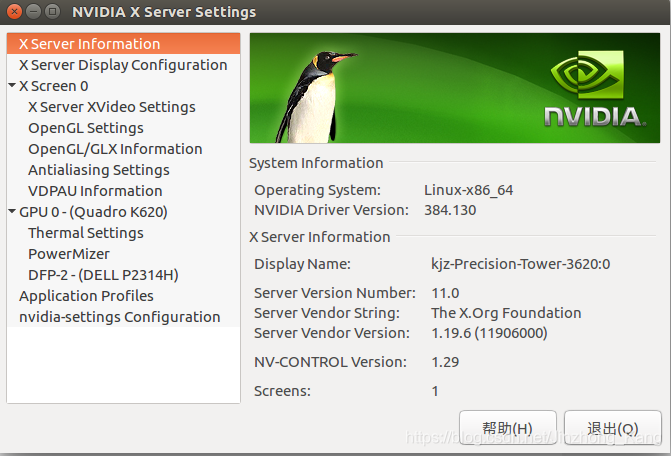This screenshot has height=456, width=671.
Task: Click The X.Org Foundation vendor string
Action: pyautogui.click(x=506, y=313)
